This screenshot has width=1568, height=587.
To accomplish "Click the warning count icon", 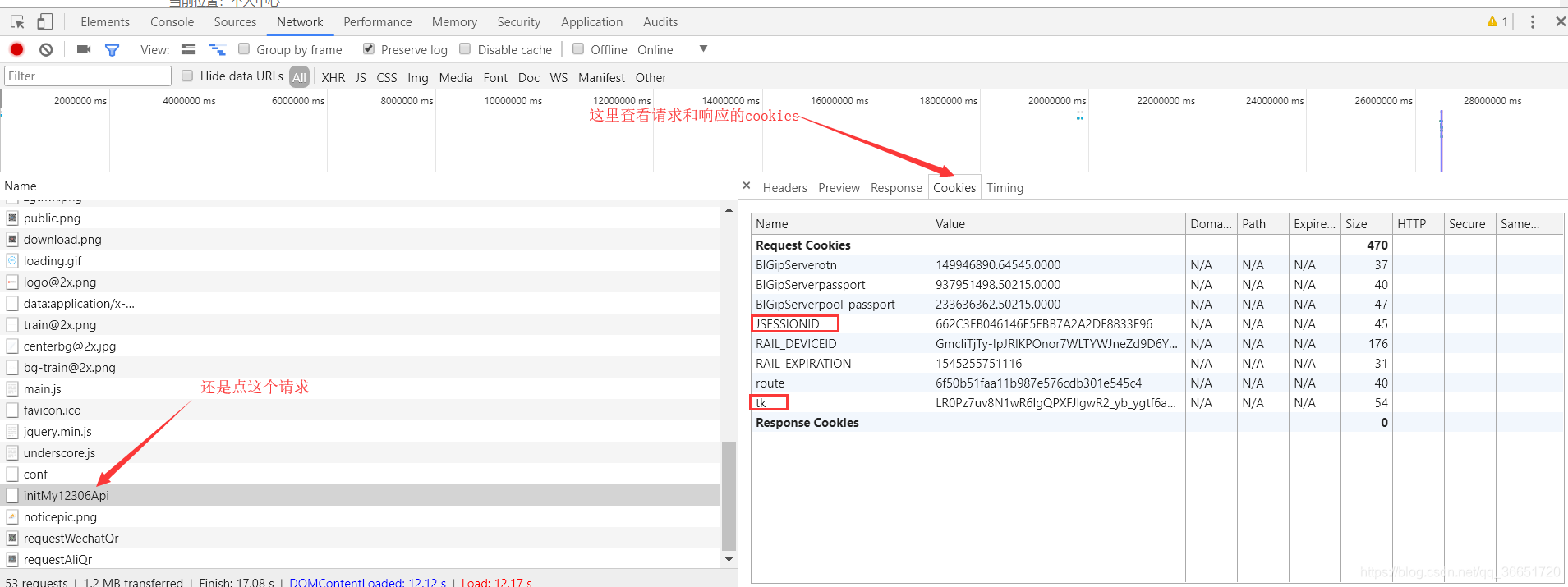I will click(1497, 22).
